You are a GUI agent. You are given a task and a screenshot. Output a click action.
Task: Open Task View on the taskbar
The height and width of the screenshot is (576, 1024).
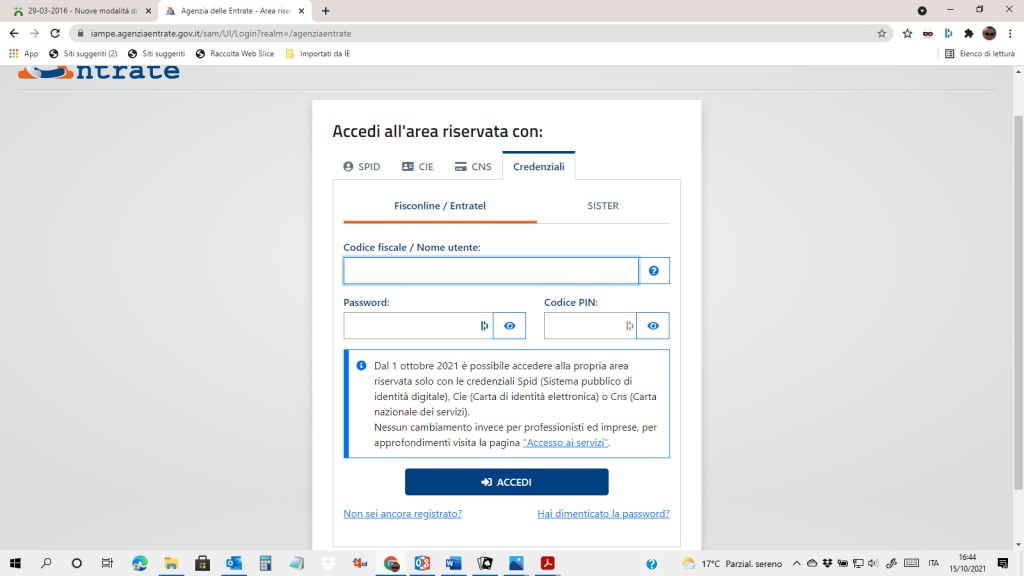click(x=107, y=563)
